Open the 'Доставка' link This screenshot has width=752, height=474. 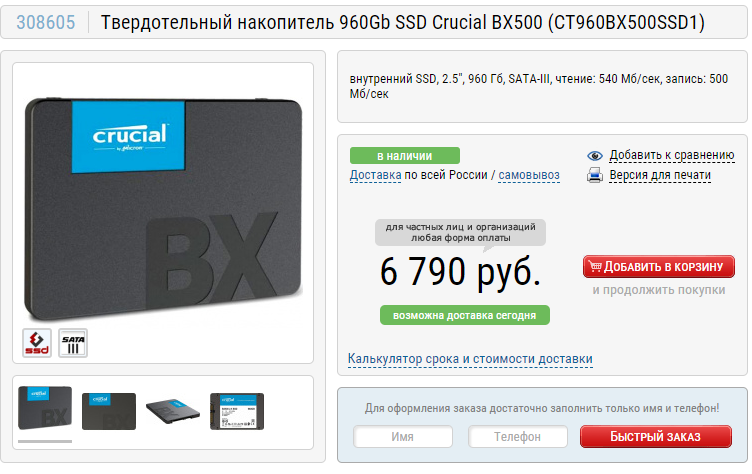click(376, 175)
